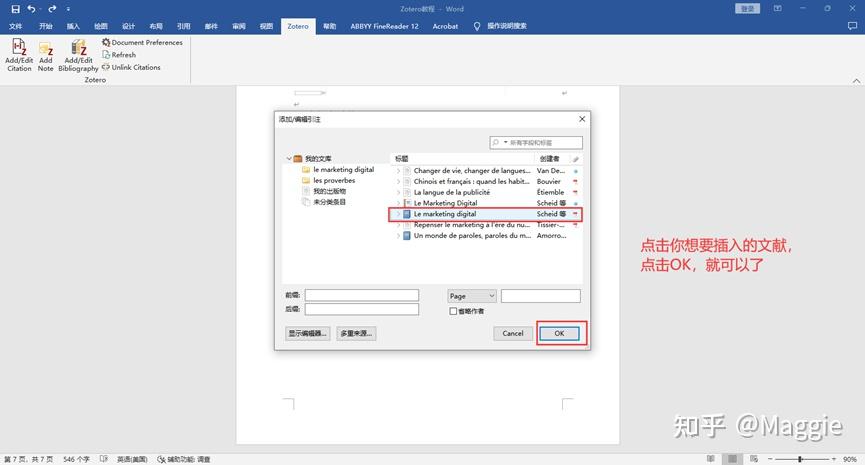Select Changer de vie, changer de langues item
Screen dimensions: 865x465
486,171
